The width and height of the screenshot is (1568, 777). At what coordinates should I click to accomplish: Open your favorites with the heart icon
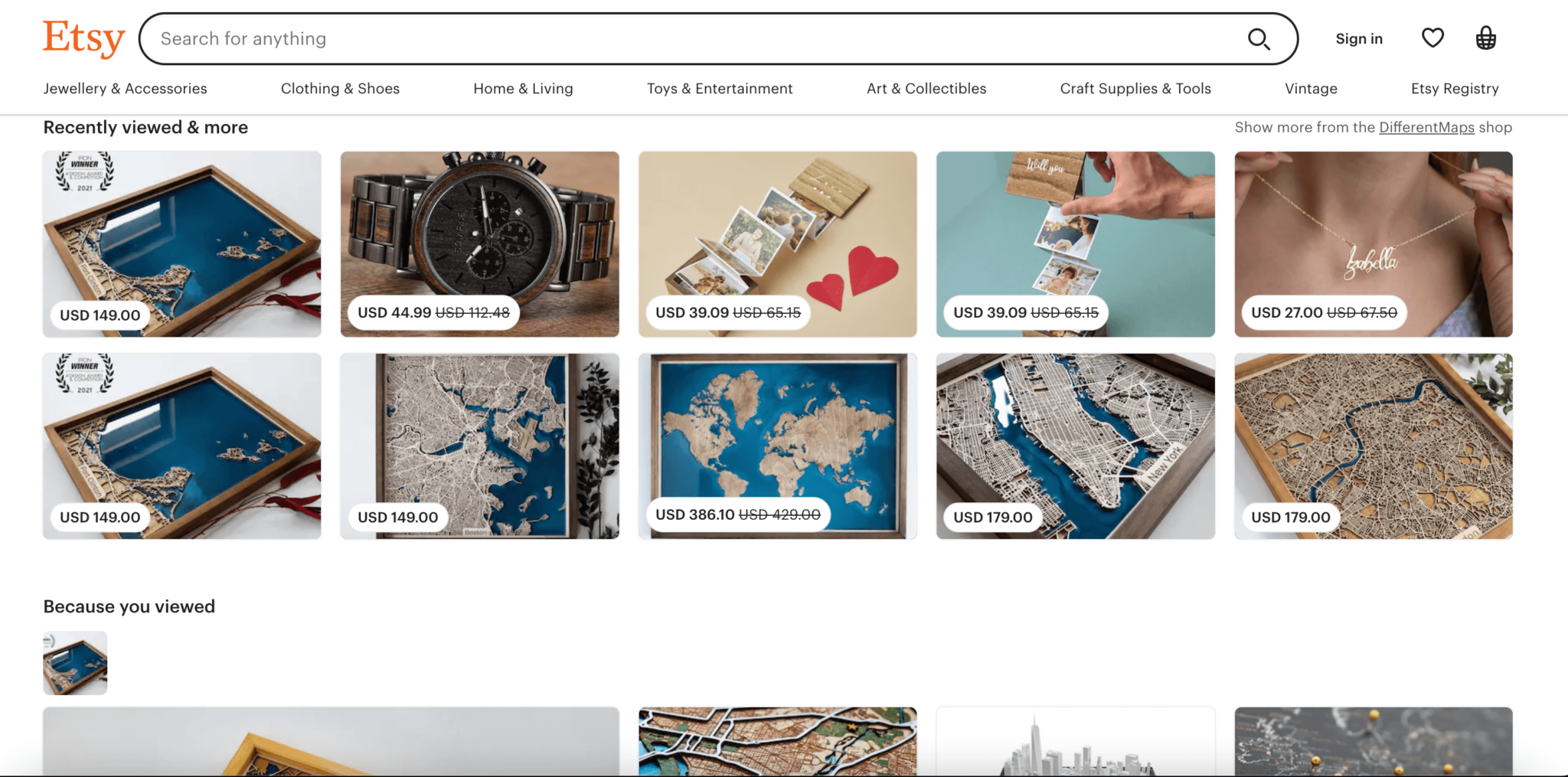(x=1432, y=38)
